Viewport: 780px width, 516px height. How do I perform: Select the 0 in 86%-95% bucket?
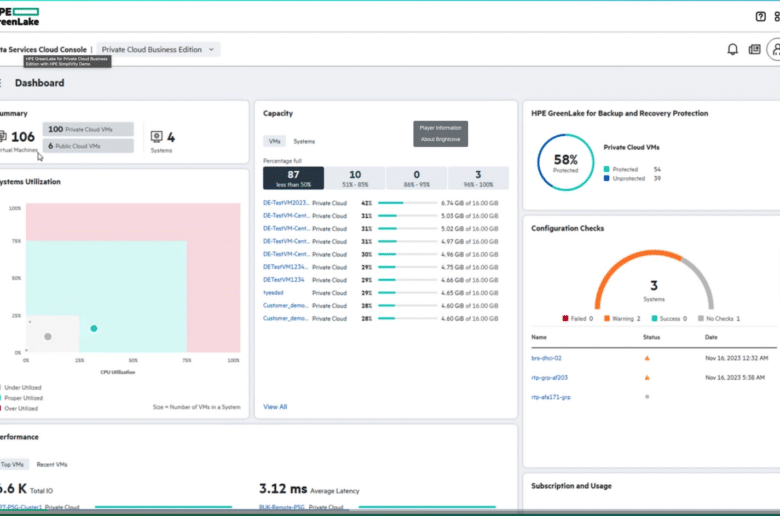[x=416, y=178]
